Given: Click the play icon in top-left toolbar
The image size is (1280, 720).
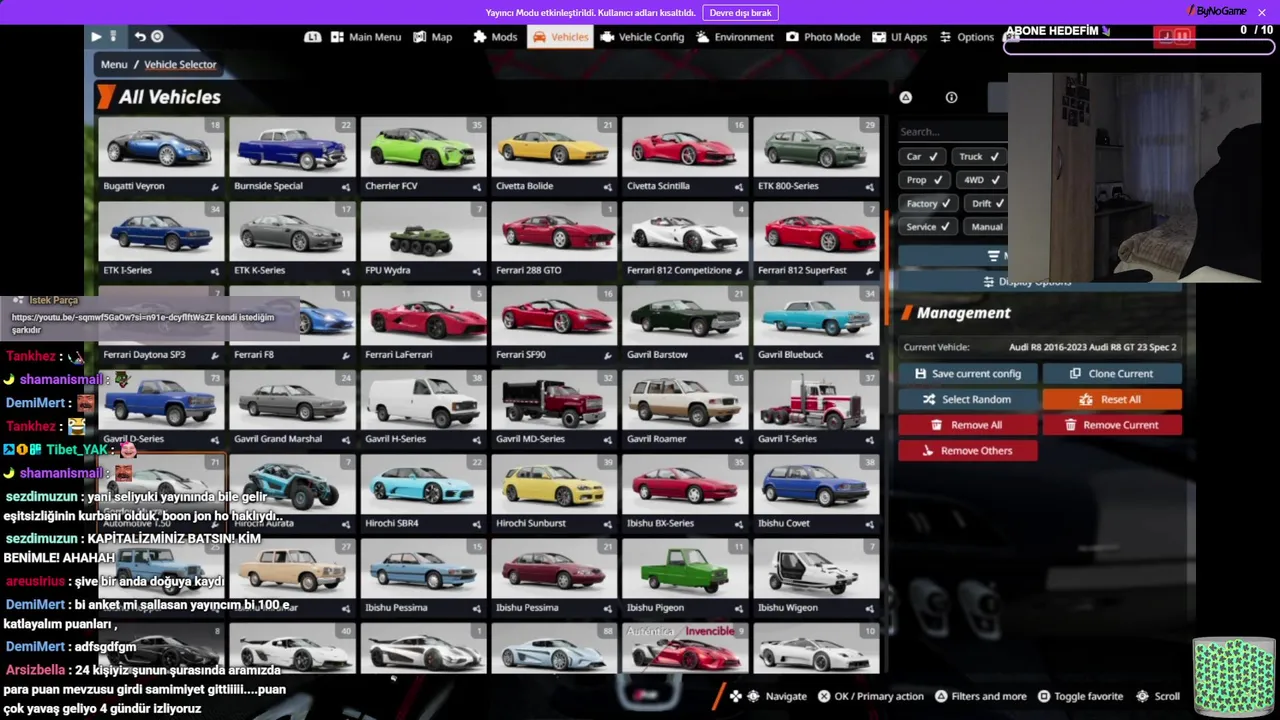Looking at the screenshot, I should 96,37.
